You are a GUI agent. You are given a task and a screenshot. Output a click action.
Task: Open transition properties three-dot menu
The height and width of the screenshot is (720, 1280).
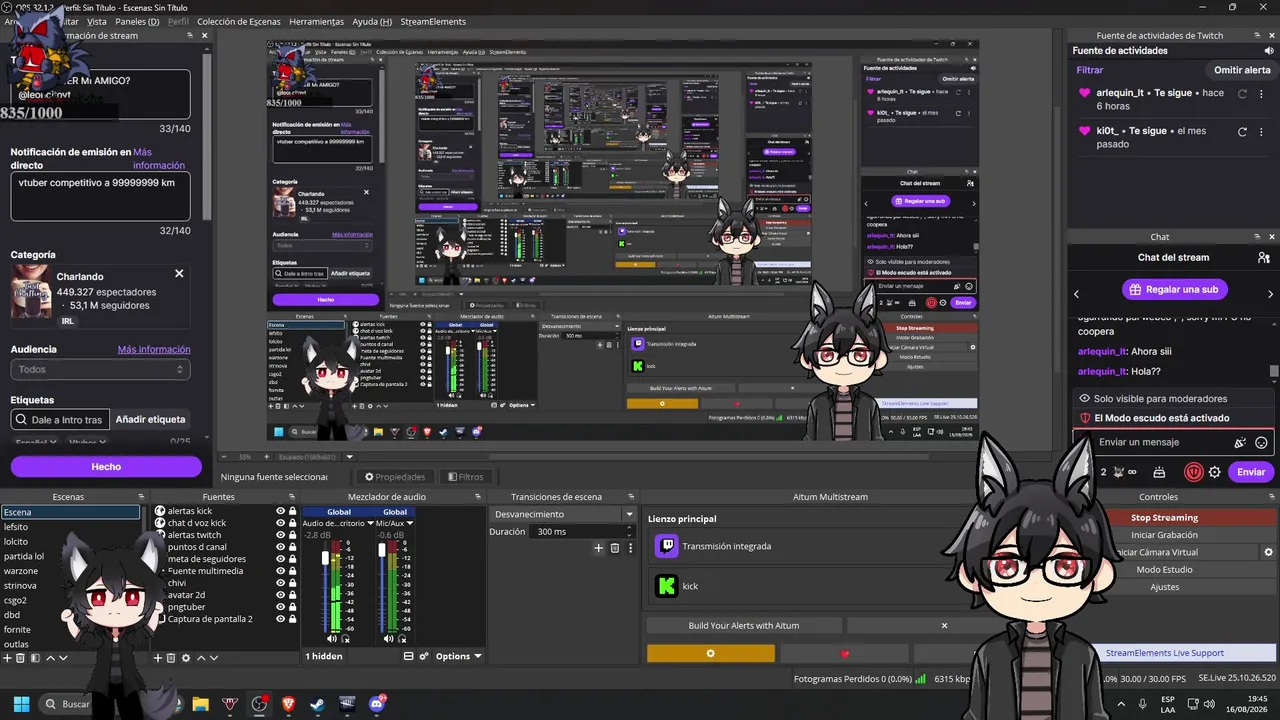tap(630, 548)
